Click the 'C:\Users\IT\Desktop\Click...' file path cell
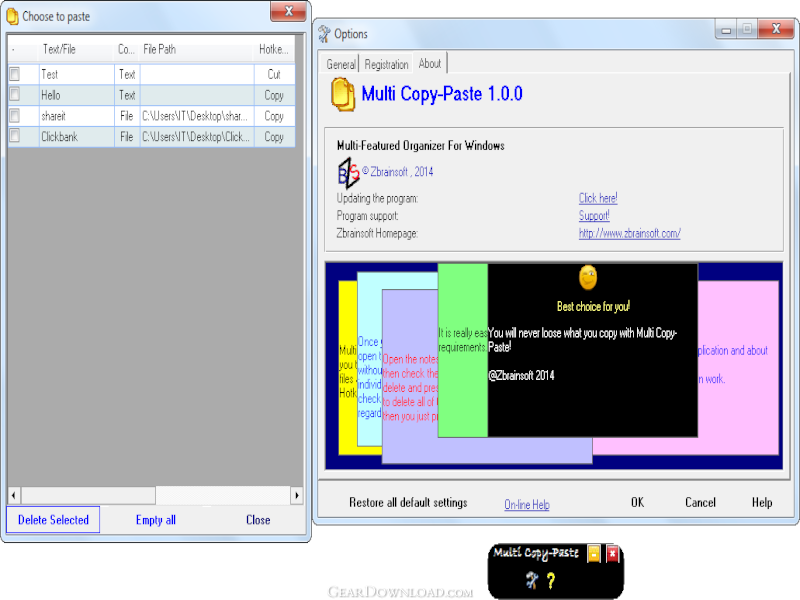The image size is (800, 600). (x=197, y=137)
